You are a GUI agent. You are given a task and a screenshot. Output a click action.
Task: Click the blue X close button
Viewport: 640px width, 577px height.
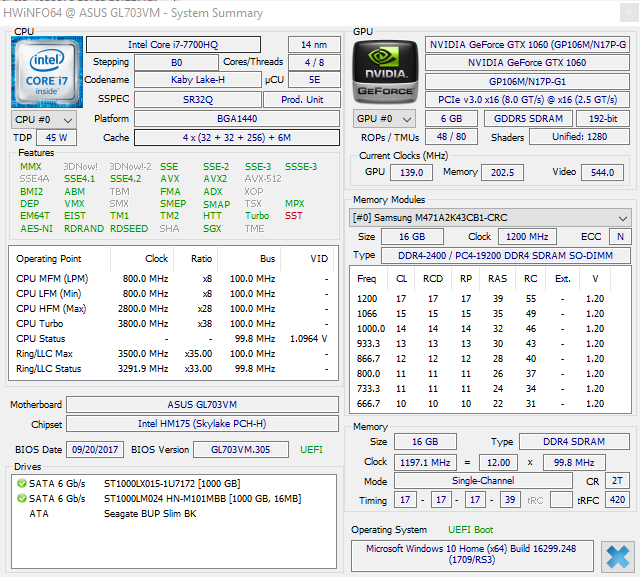[x=618, y=557]
